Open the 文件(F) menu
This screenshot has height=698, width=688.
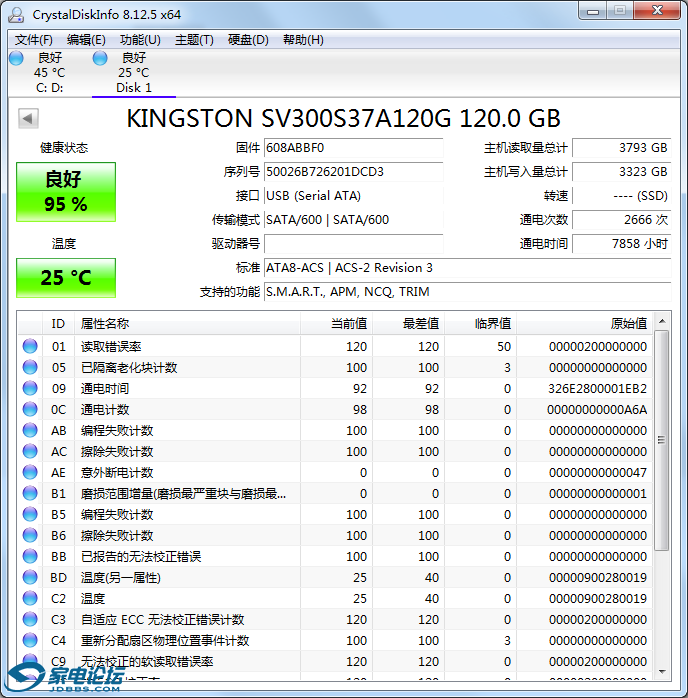pyautogui.click(x=34, y=40)
